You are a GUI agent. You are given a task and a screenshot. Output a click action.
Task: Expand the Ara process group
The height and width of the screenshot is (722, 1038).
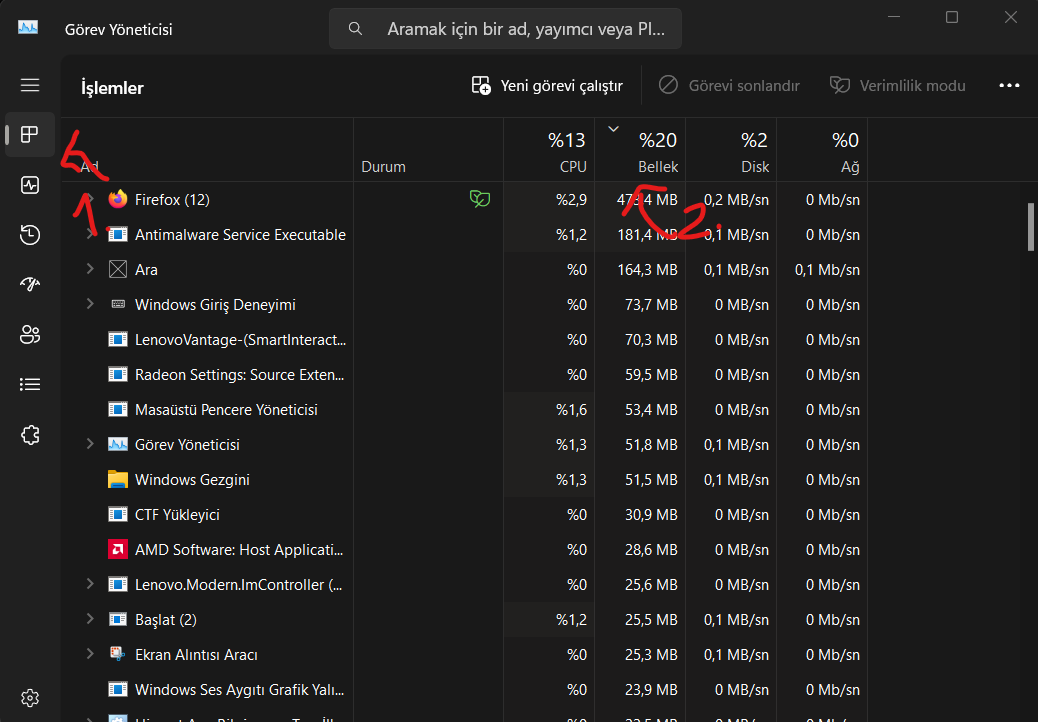coord(90,270)
